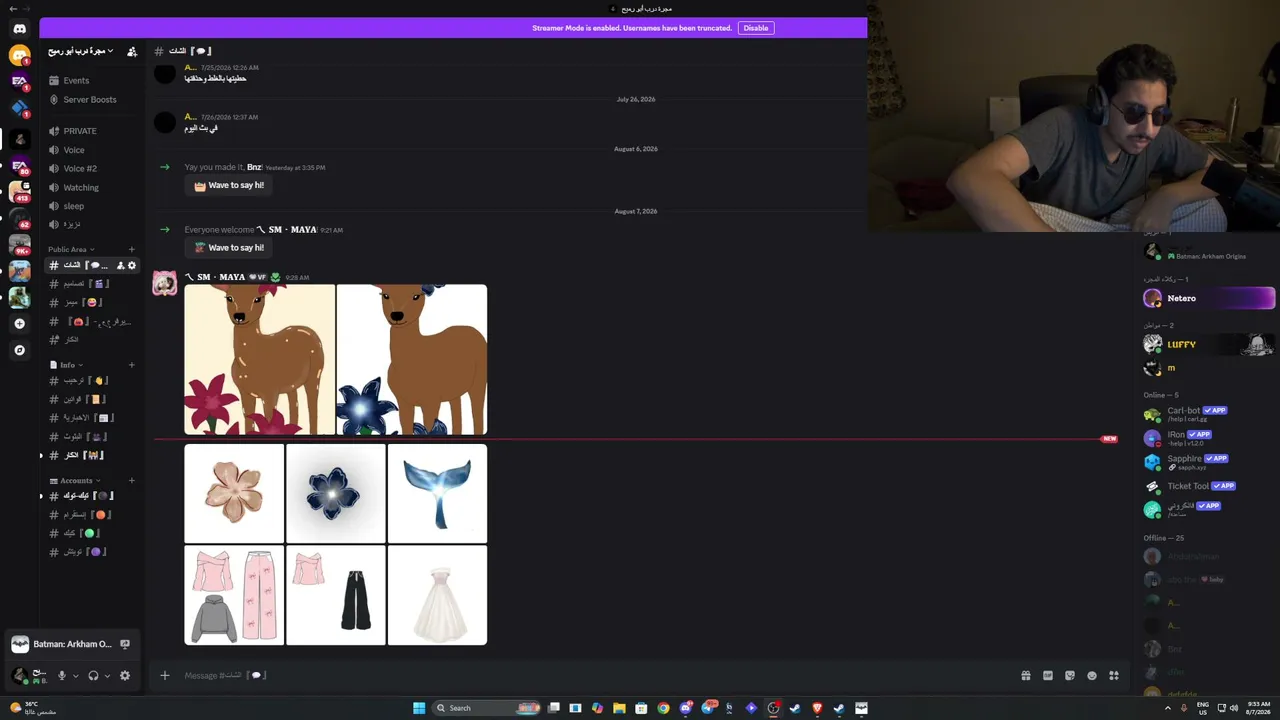Open Netero member profile
The image size is (1280, 720).
pos(1209,298)
